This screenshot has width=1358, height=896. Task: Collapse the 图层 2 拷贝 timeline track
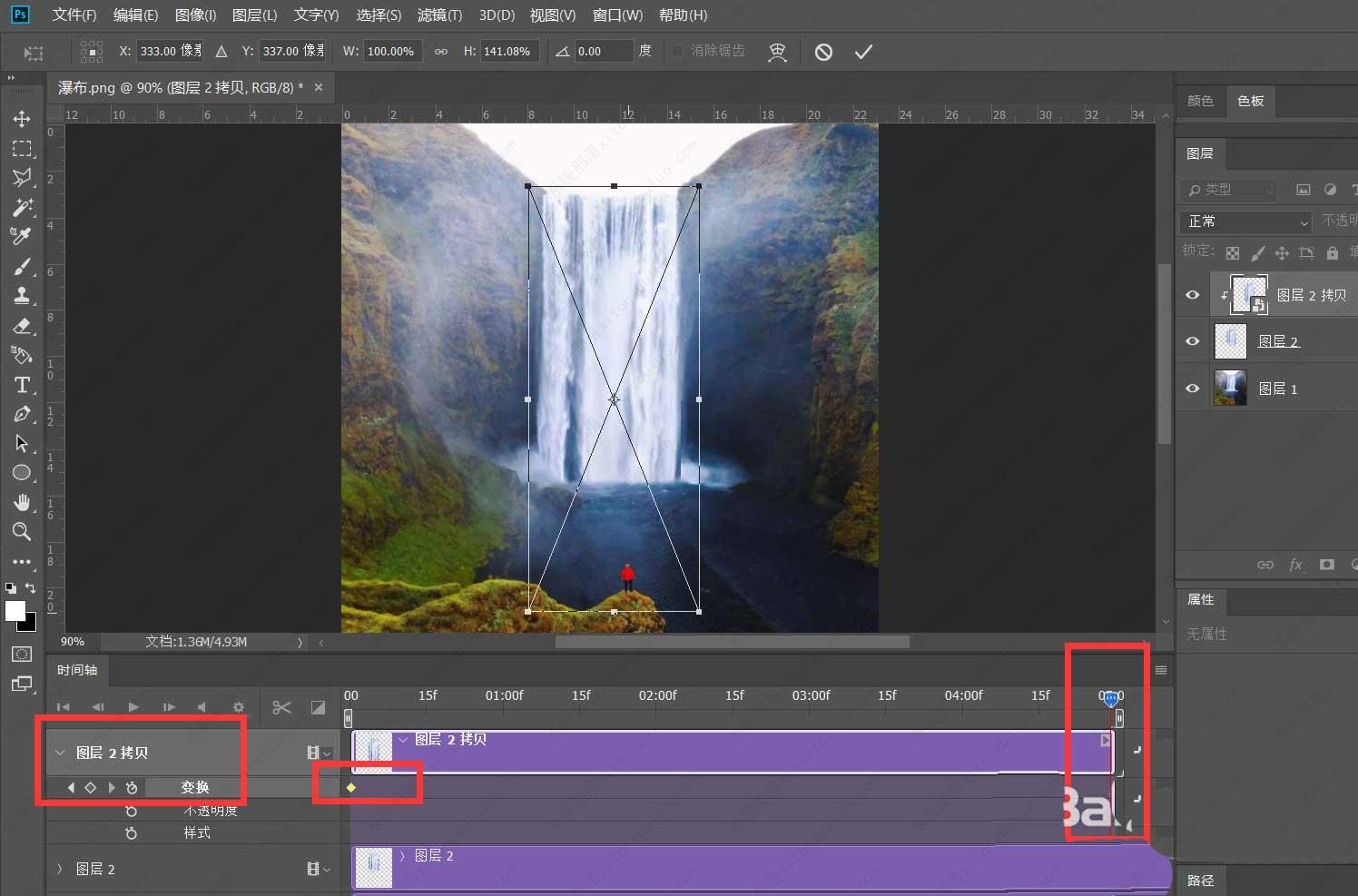tap(60, 753)
